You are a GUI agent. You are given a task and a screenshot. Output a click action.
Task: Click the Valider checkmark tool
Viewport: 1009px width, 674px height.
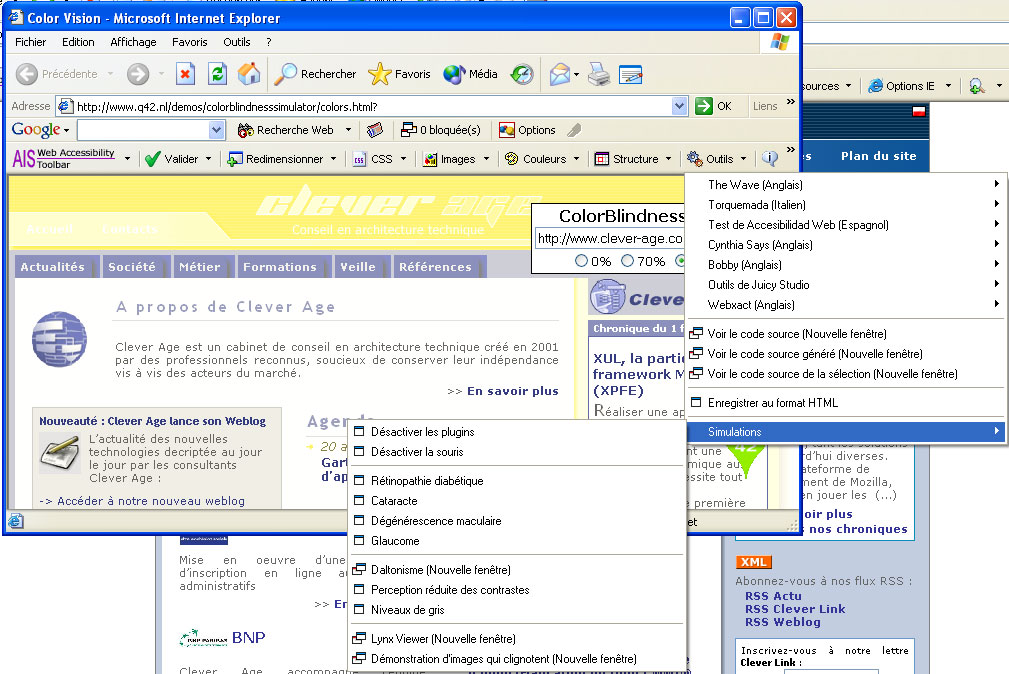(171, 159)
